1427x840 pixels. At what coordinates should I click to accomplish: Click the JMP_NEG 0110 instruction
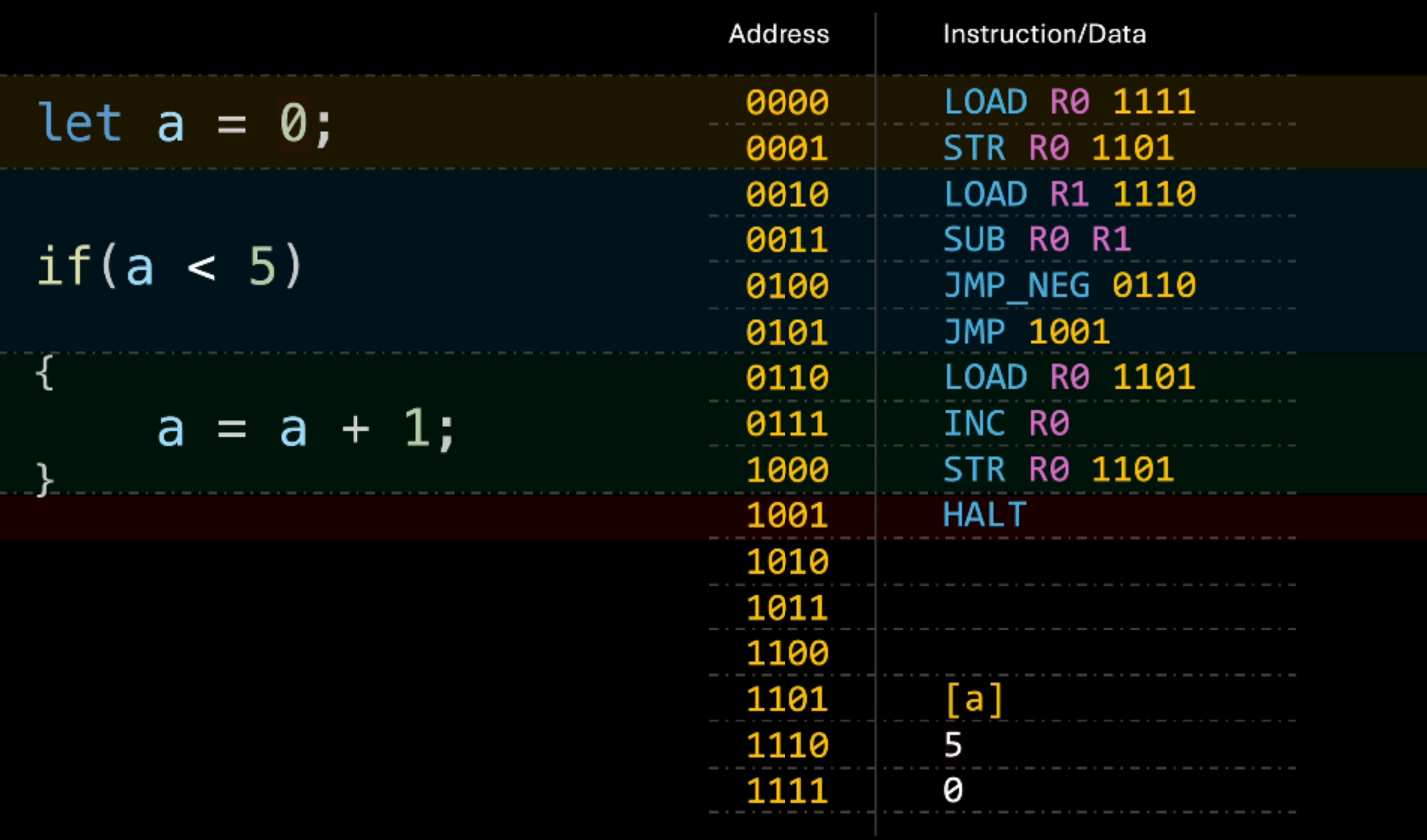point(1069,286)
